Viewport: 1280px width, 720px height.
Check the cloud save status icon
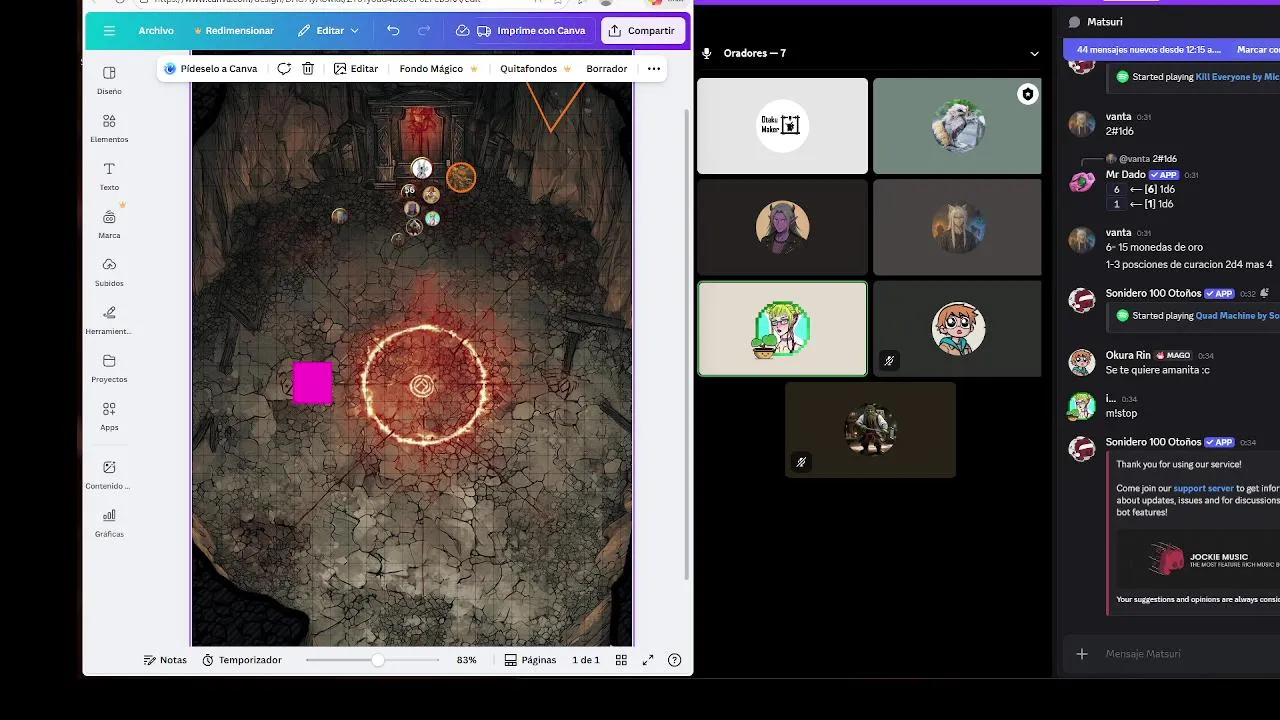tap(462, 31)
